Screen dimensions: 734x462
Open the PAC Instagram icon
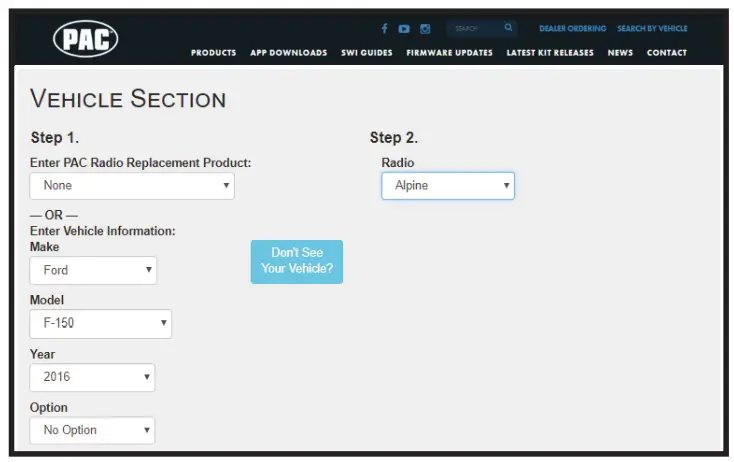(425, 29)
